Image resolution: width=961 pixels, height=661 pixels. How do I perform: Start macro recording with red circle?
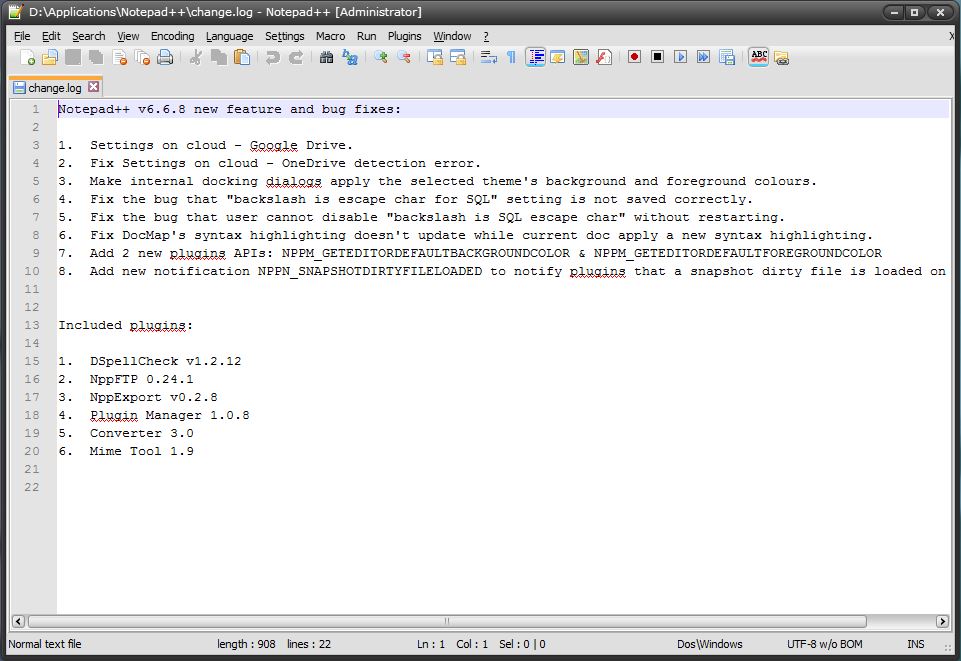634,57
